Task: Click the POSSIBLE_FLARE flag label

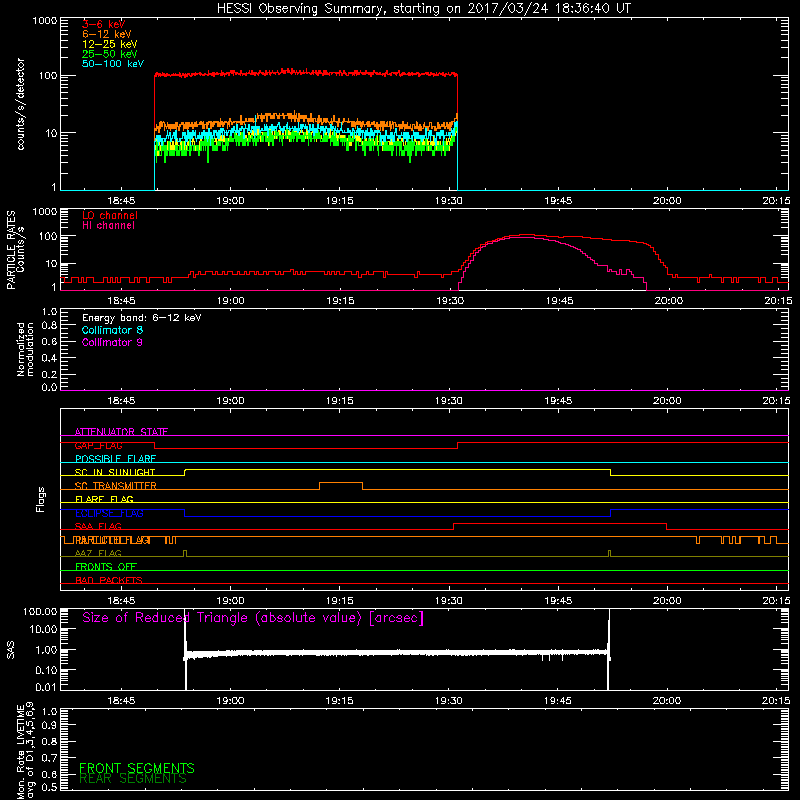Action: pyautogui.click(x=115, y=459)
